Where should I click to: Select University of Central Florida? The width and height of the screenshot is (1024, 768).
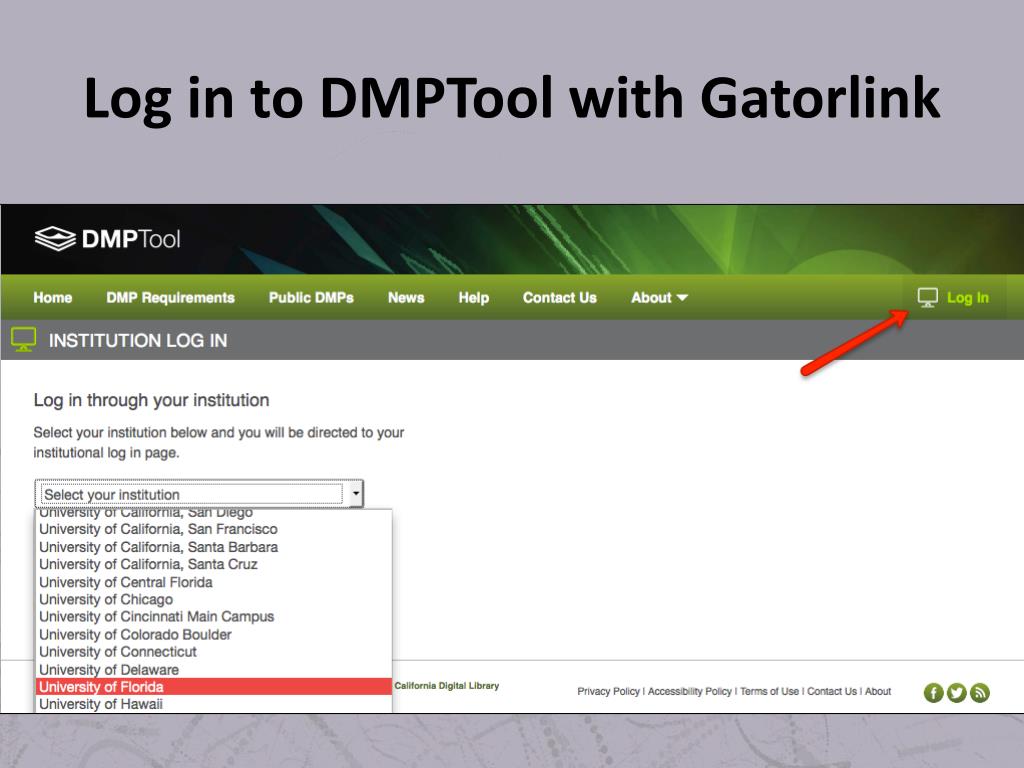pos(213,582)
